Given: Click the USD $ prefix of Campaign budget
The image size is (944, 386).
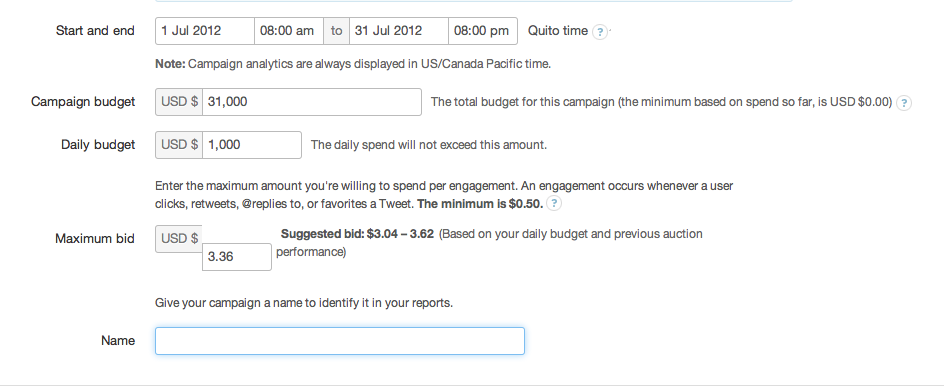Looking at the screenshot, I should click(179, 102).
